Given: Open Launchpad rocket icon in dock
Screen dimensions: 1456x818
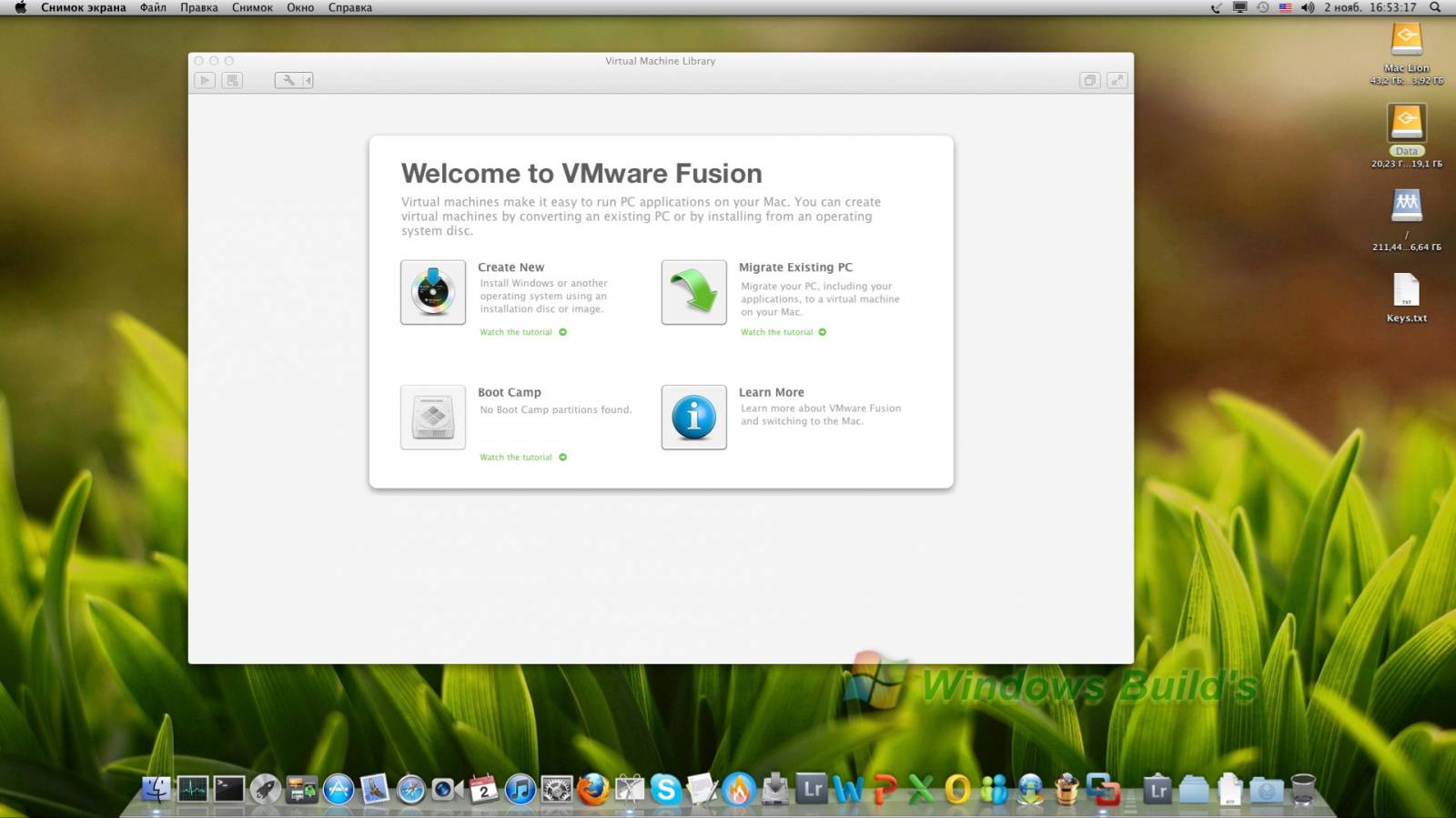Looking at the screenshot, I should (266, 789).
